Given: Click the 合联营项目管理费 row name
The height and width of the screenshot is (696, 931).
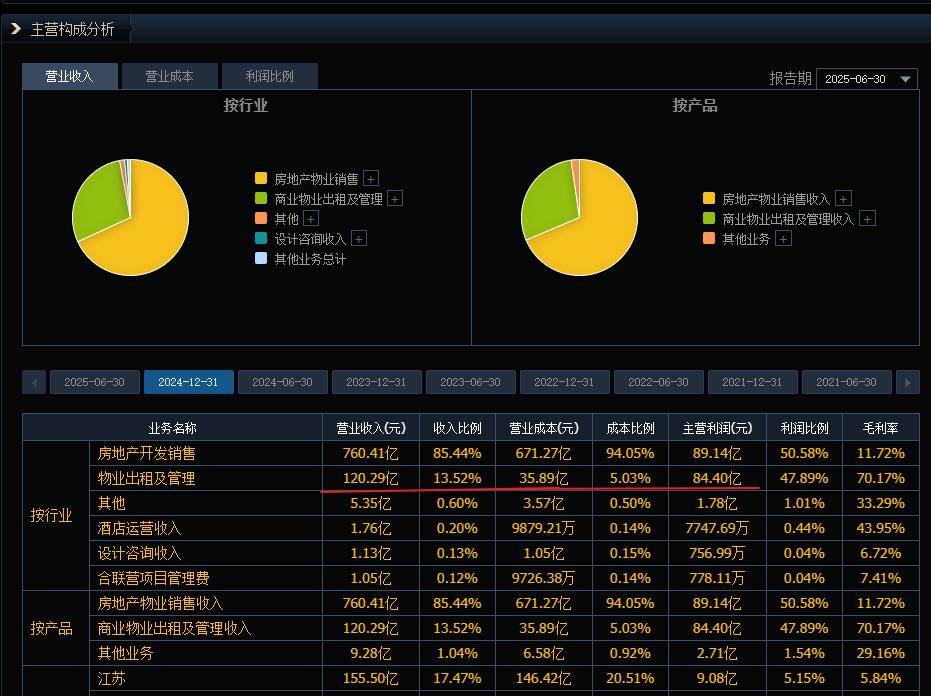Looking at the screenshot, I should 154,578.
